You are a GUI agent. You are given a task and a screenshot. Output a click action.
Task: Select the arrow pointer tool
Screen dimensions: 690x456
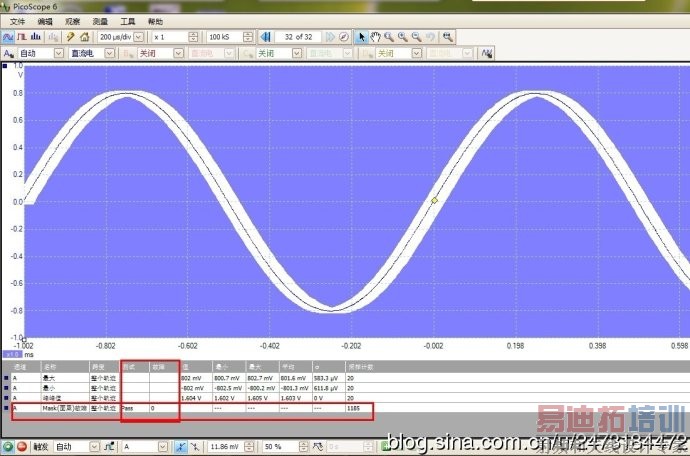coord(361,37)
